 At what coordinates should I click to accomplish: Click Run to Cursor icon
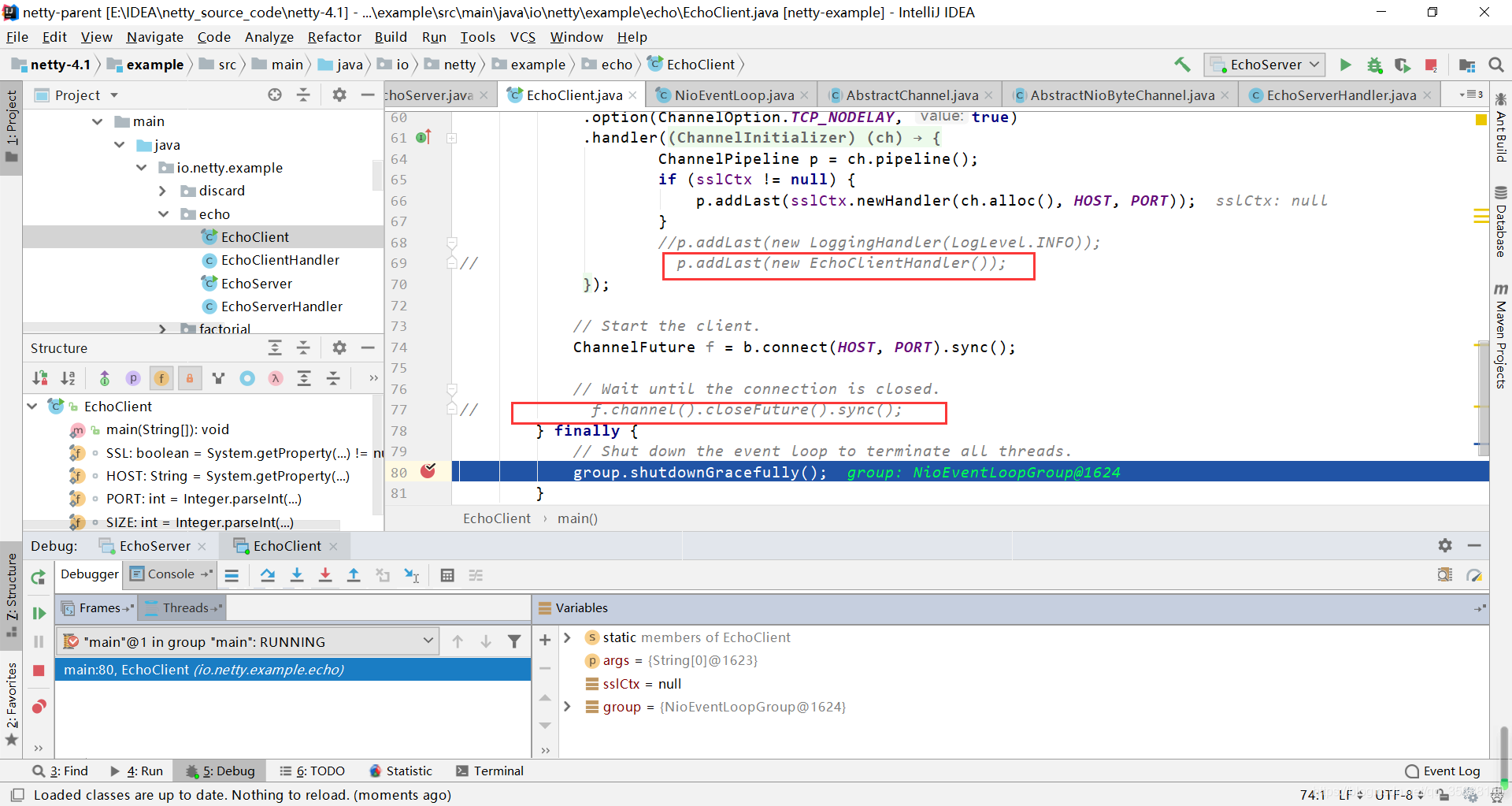(x=412, y=575)
